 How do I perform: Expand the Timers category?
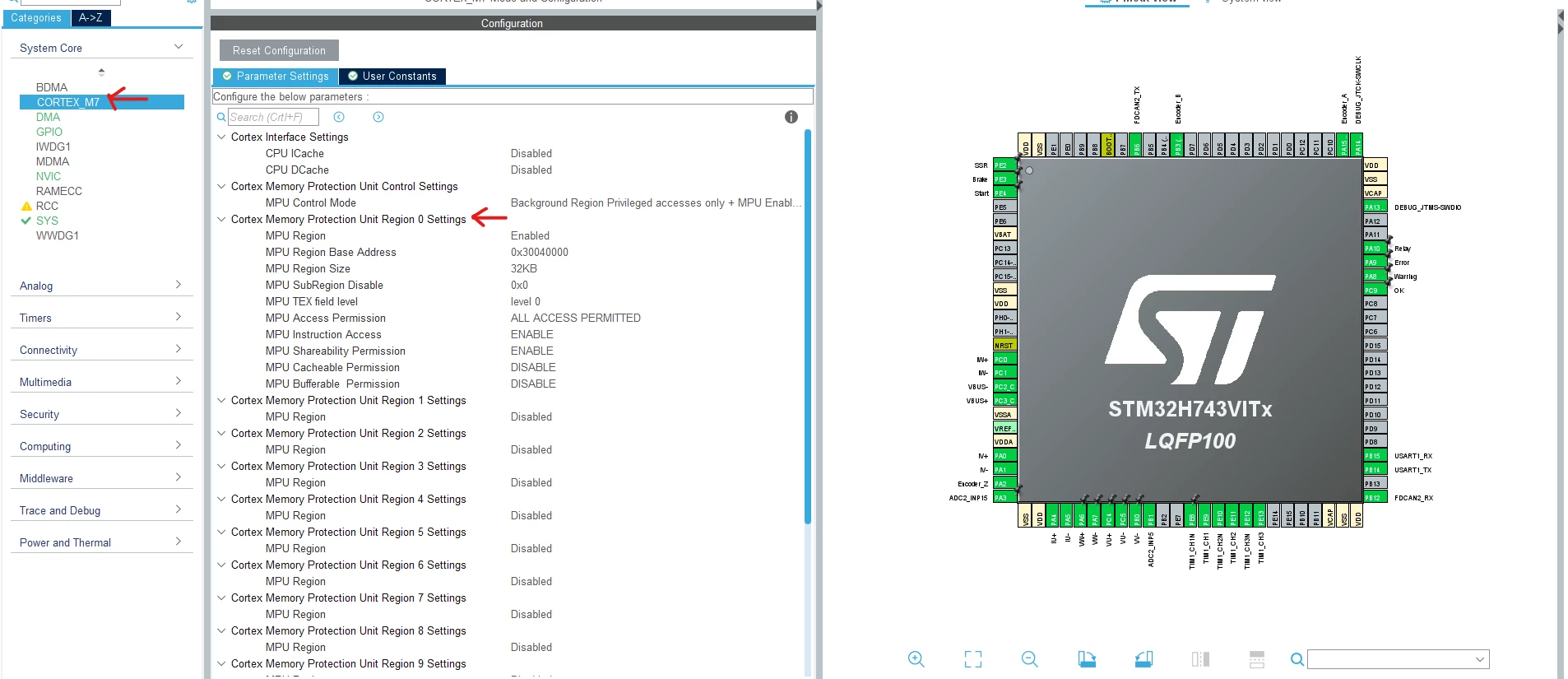(x=179, y=317)
